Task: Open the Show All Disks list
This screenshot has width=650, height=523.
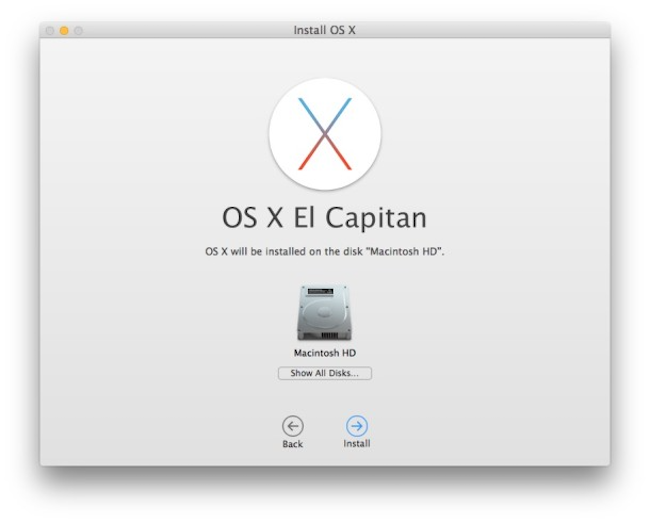Action: (324, 373)
